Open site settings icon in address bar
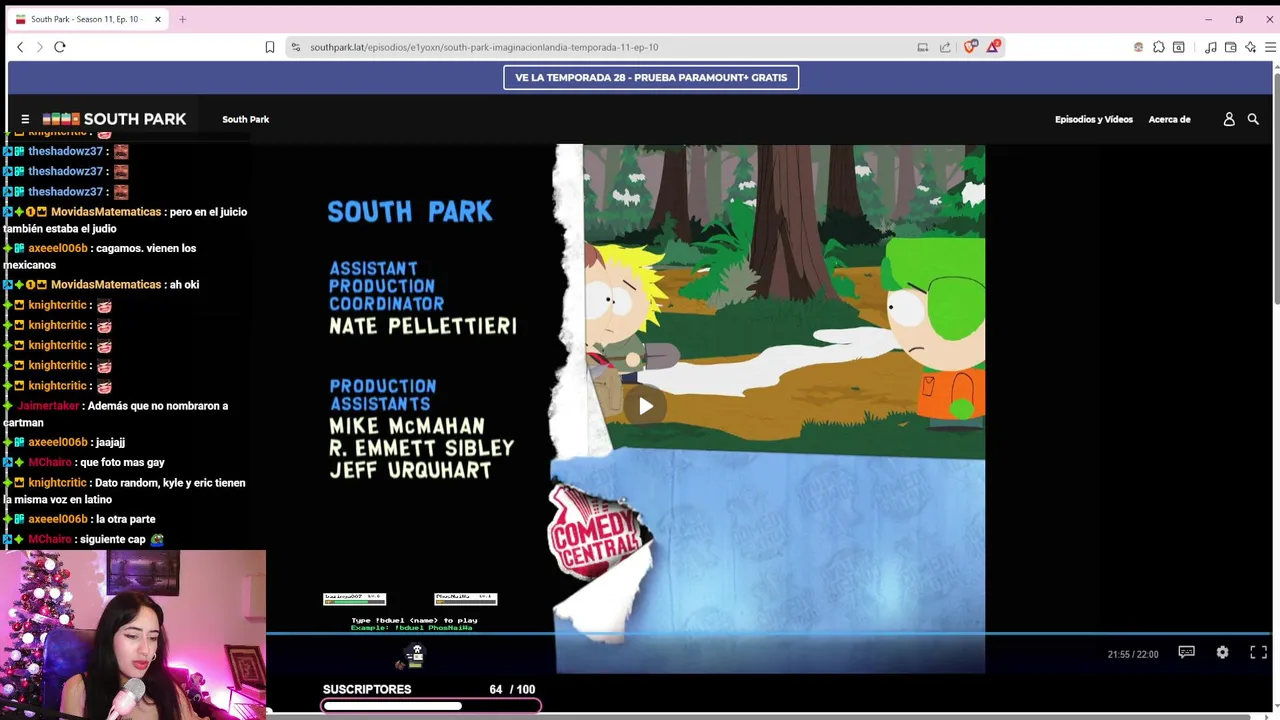 pos(295,47)
